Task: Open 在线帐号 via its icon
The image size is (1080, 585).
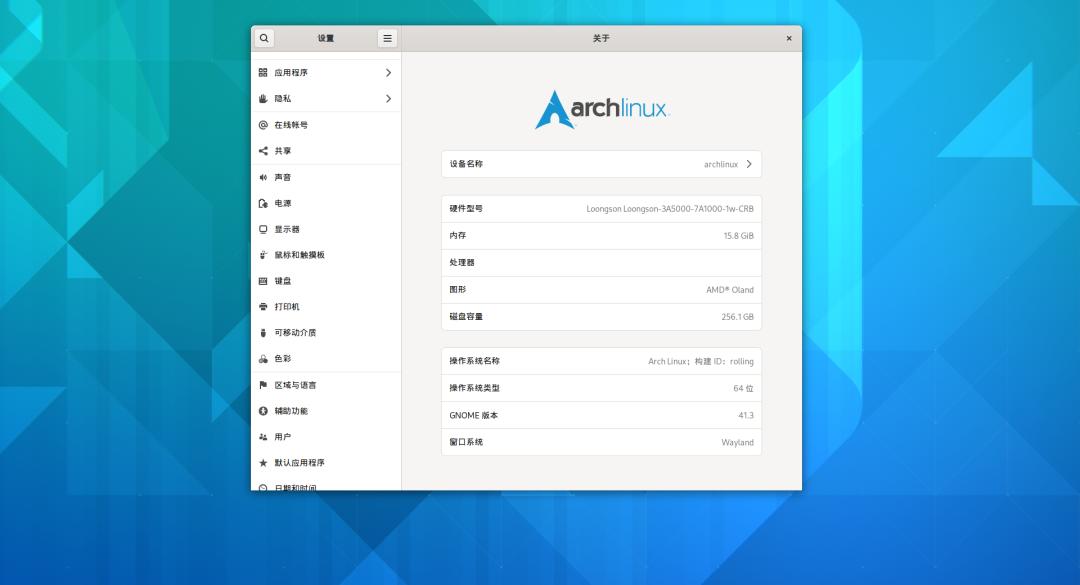Action: pos(264,124)
